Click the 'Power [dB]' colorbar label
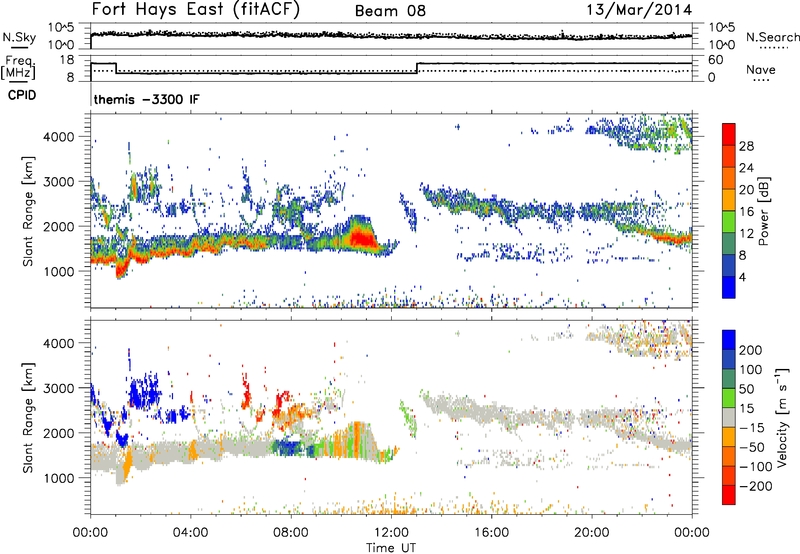Image resolution: width=800 pixels, height=554 pixels. pos(764,211)
